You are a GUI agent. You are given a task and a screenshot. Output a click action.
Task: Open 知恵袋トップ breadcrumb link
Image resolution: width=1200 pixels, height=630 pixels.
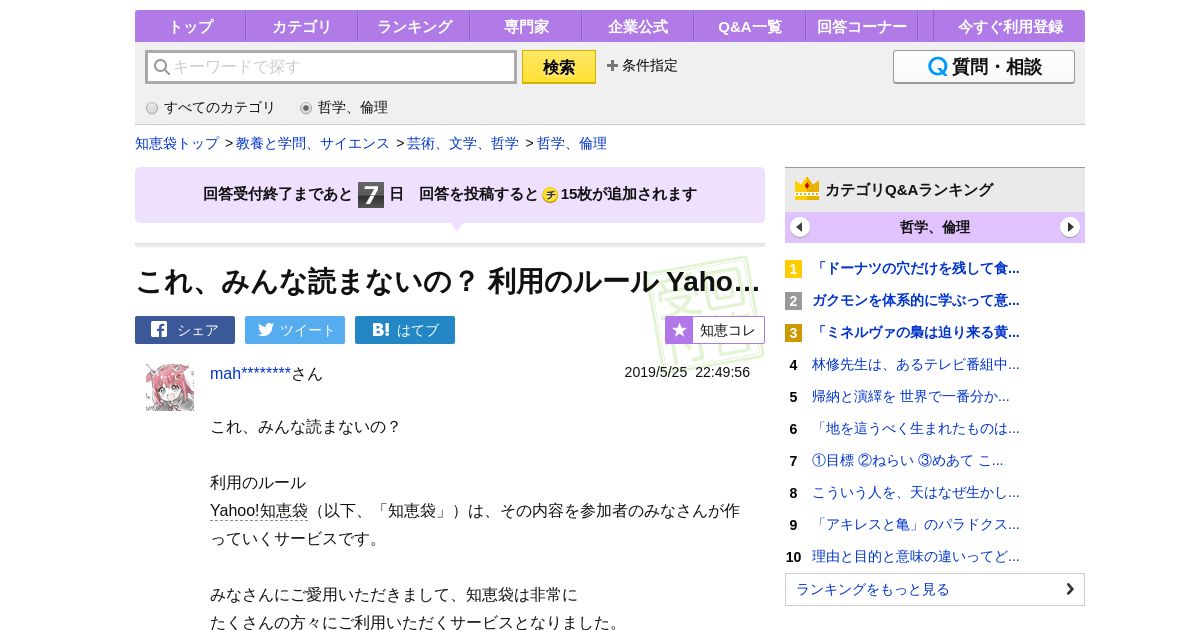[x=177, y=143]
